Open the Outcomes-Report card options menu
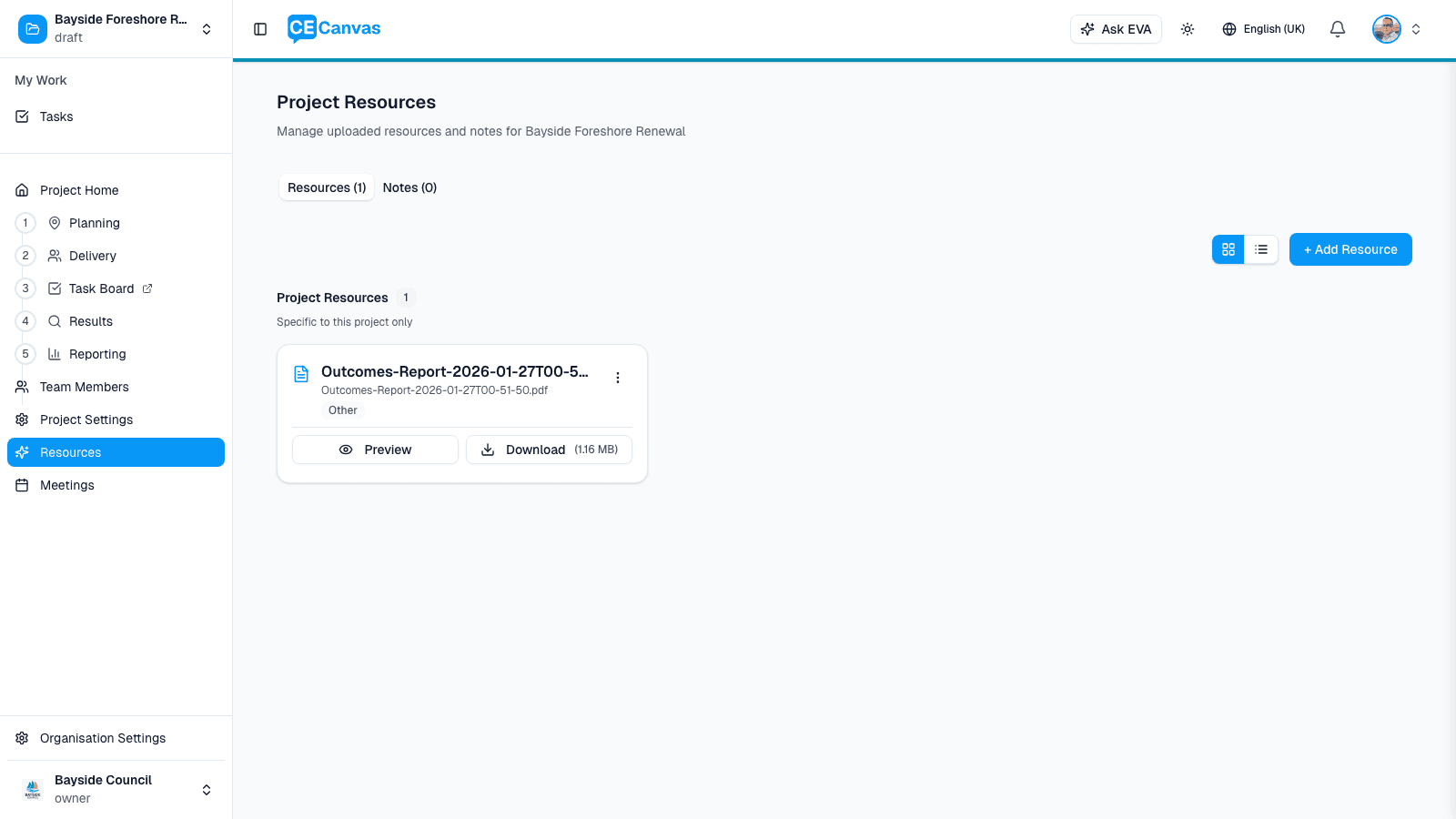Image resolution: width=1456 pixels, height=819 pixels. [x=618, y=377]
